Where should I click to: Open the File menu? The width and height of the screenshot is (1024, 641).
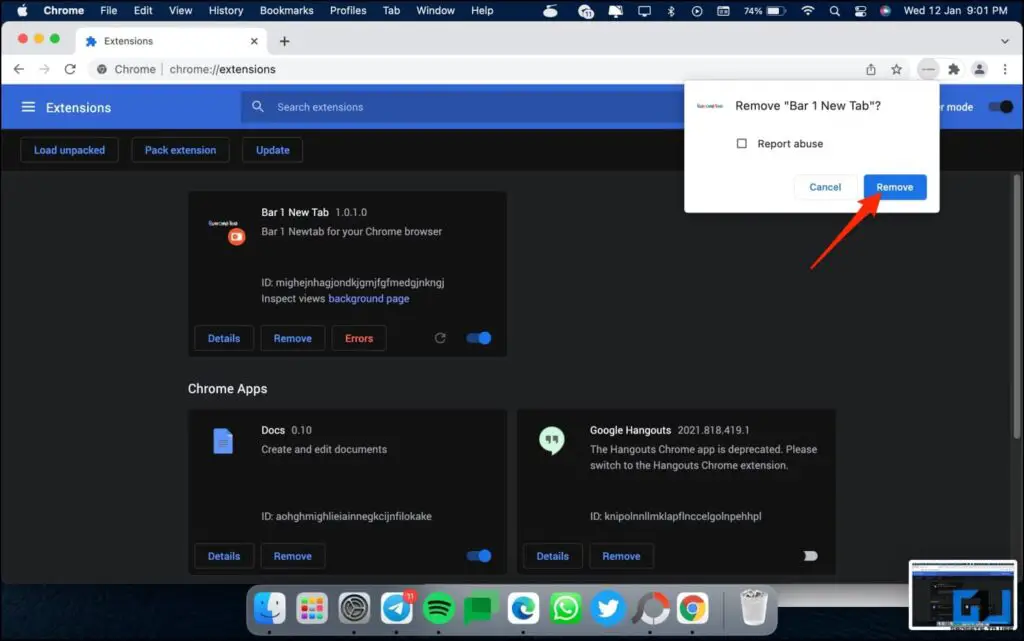pyautogui.click(x=108, y=10)
